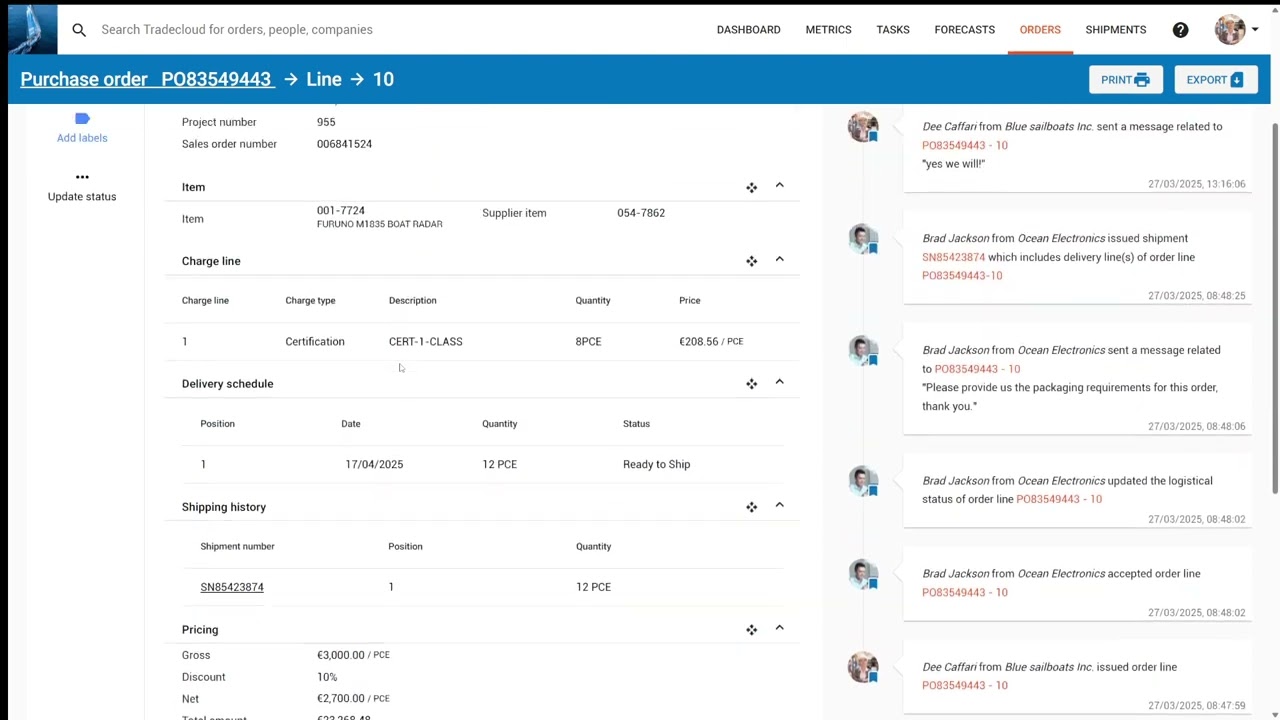Collapse the Delivery schedule section

(780, 382)
